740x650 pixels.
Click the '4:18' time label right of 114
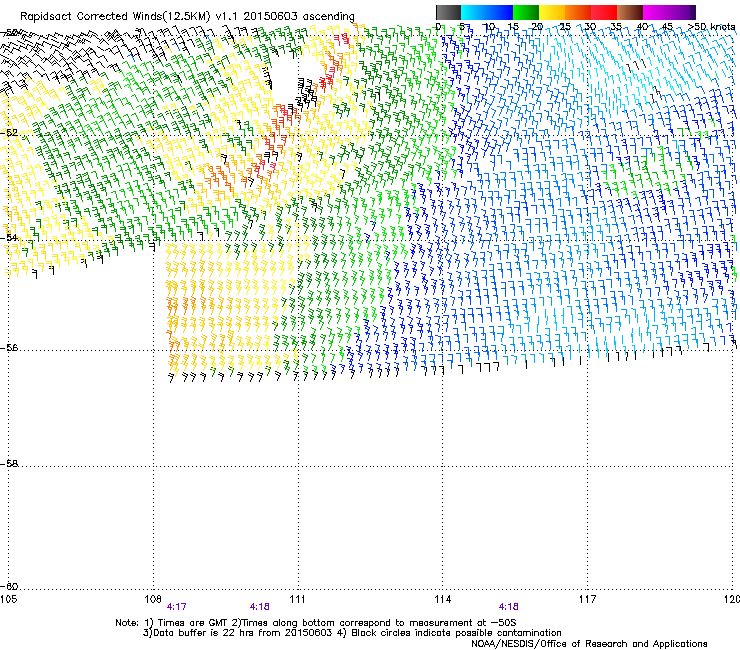pos(508,607)
